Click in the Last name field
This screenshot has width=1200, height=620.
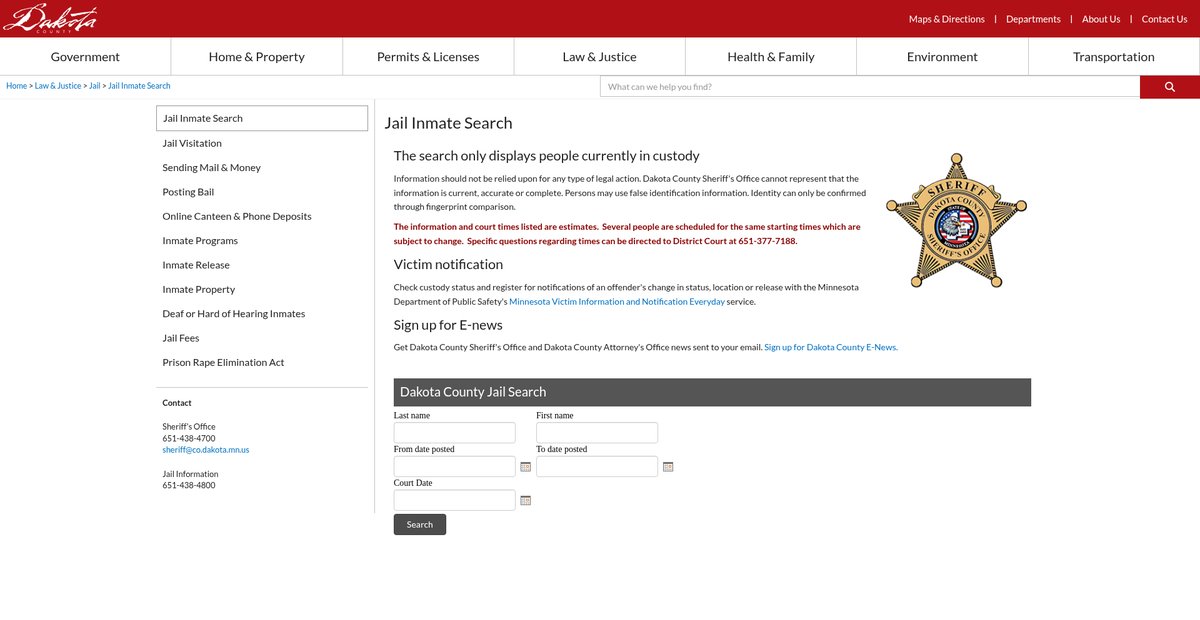[x=454, y=433]
